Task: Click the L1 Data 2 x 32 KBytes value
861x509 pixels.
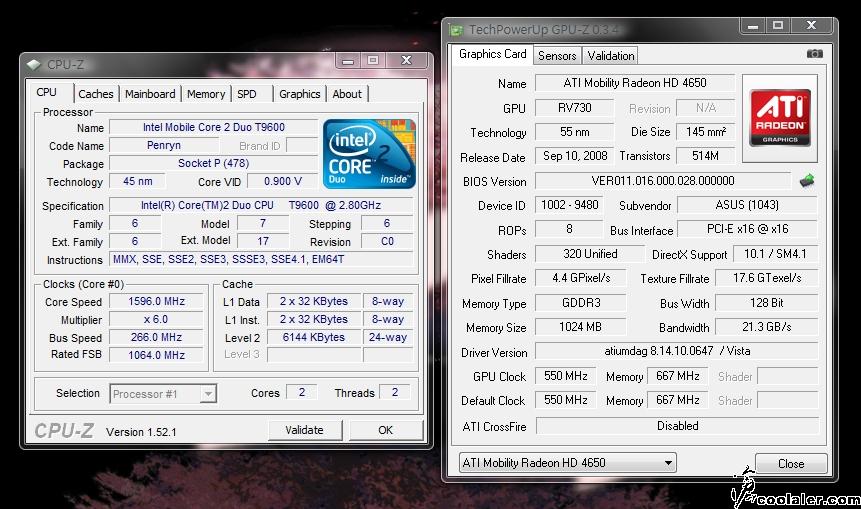Action: tap(314, 301)
